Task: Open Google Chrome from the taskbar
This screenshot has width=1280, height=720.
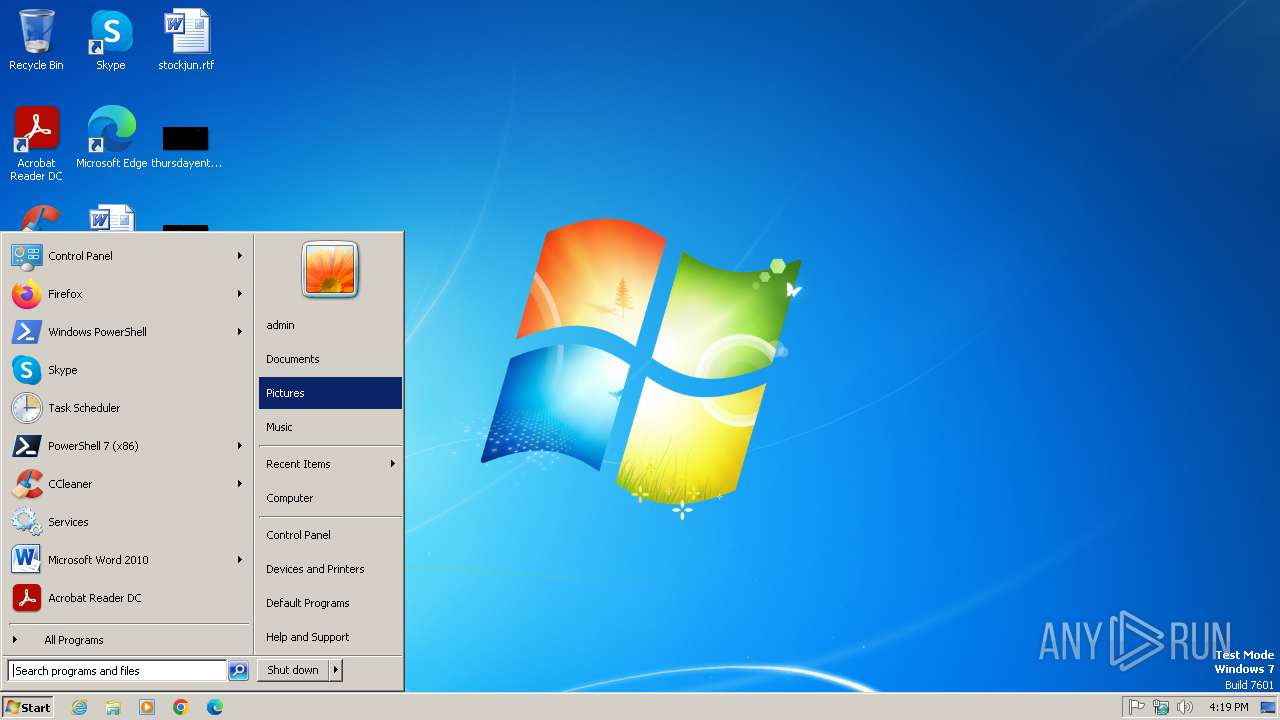Action: tap(181, 707)
